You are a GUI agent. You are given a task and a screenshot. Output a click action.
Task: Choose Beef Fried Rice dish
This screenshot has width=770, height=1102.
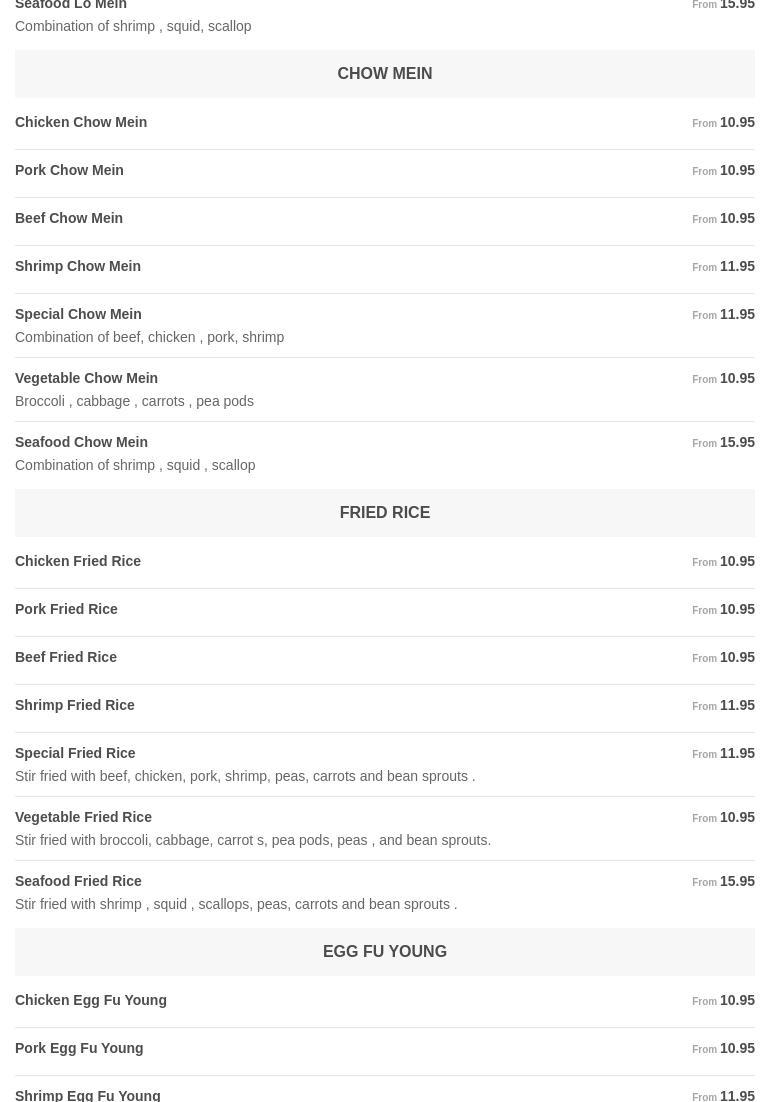point(66,657)
